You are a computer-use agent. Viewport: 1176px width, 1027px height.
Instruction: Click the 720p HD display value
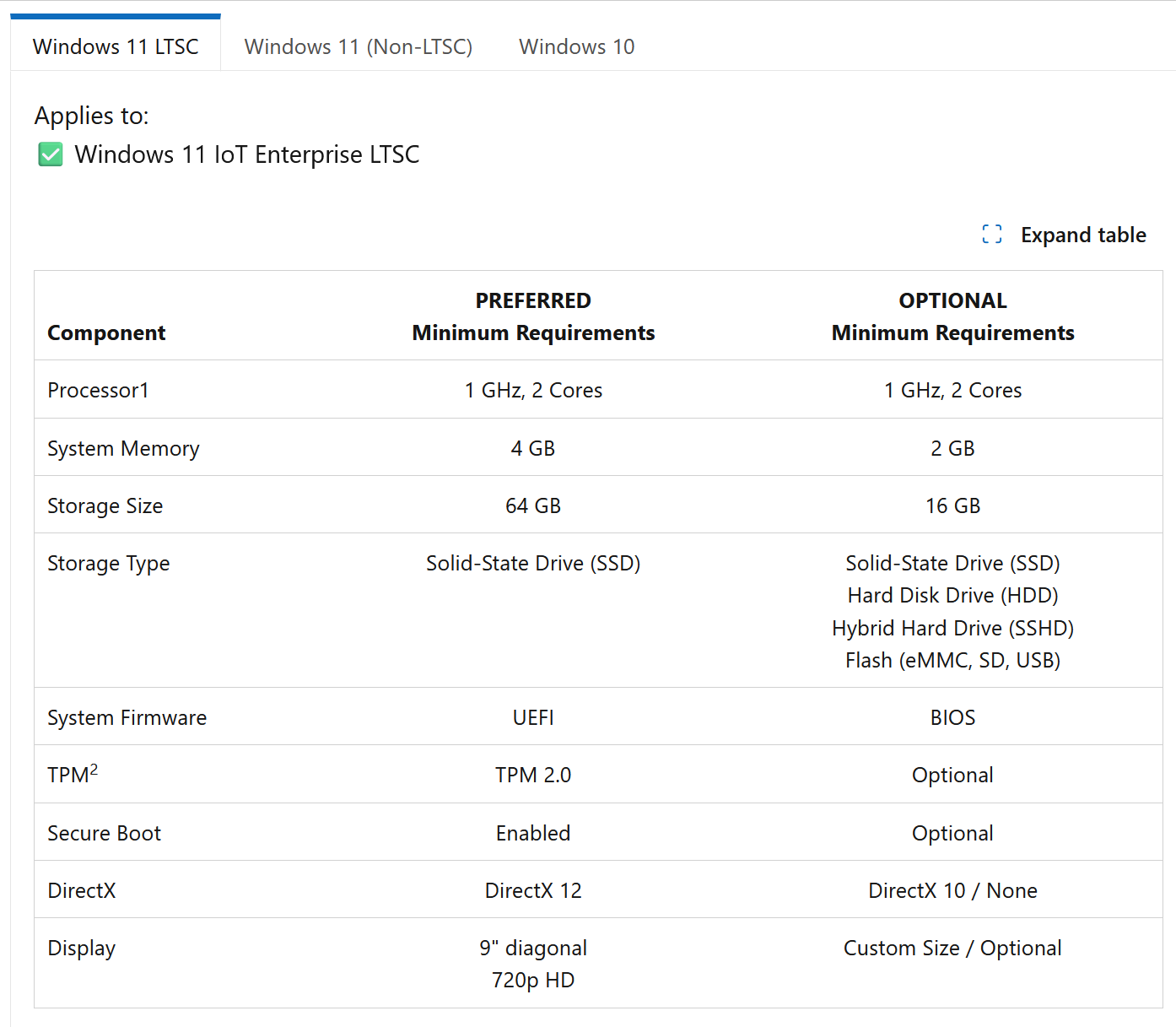533,980
